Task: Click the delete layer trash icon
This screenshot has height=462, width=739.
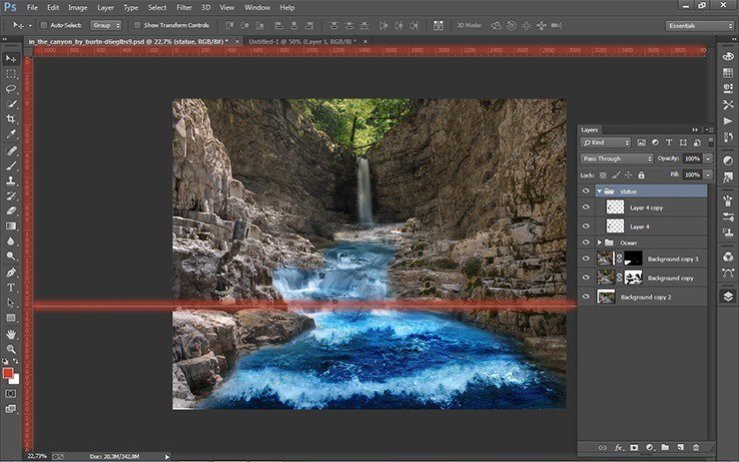Action: click(695, 447)
